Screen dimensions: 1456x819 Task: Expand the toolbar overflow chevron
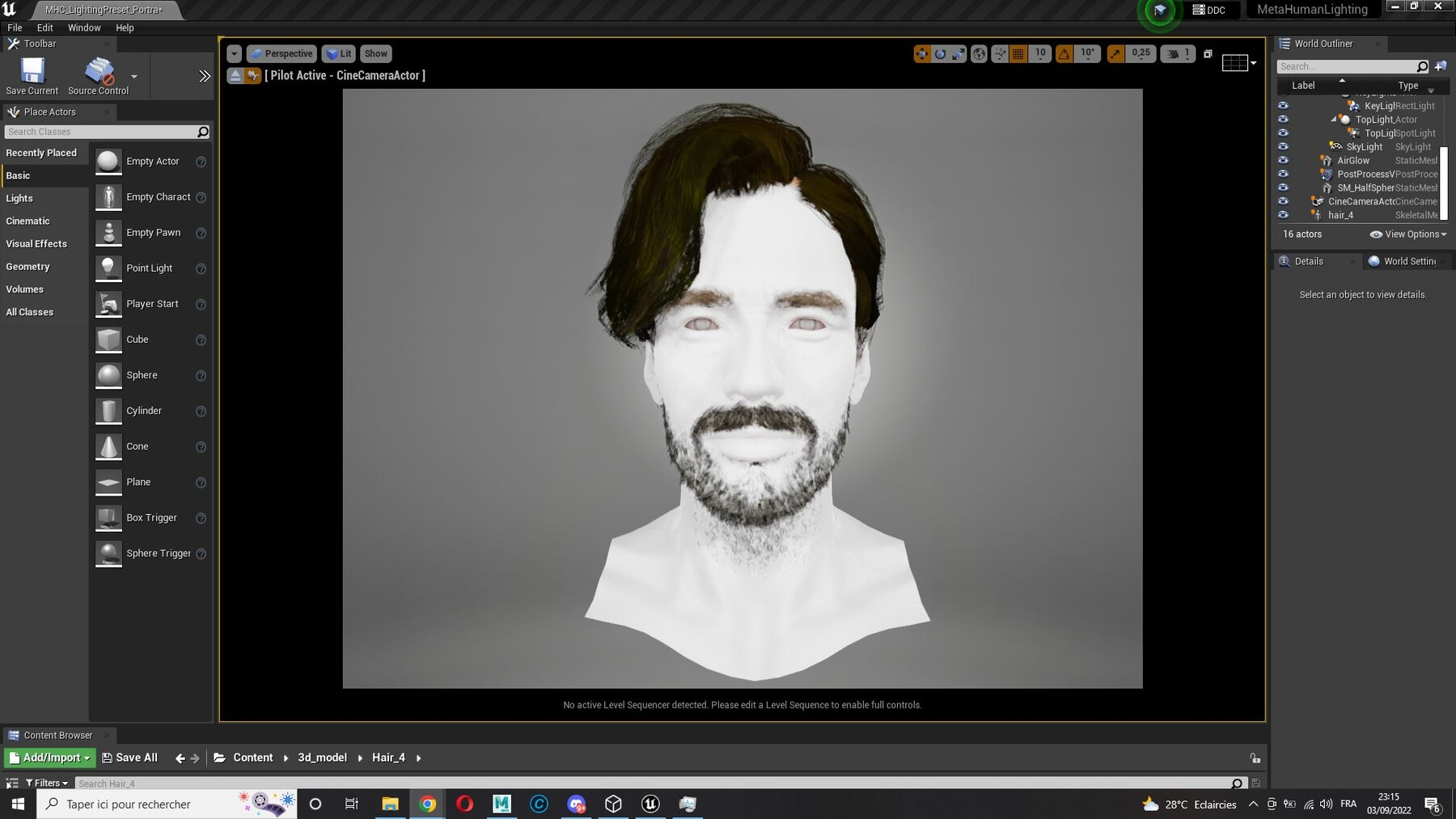204,76
